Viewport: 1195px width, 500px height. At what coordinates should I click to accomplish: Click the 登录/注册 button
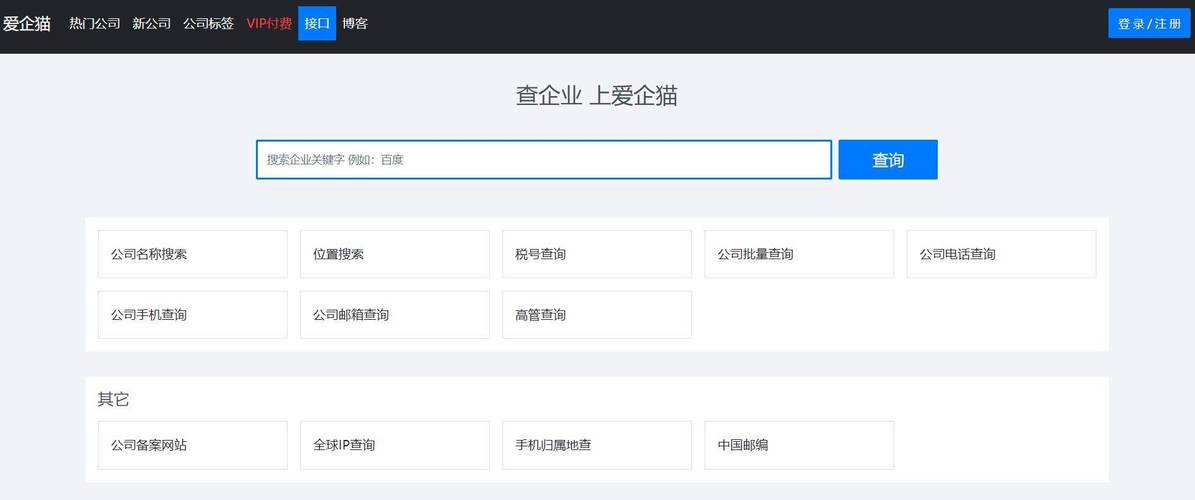pos(1149,23)
